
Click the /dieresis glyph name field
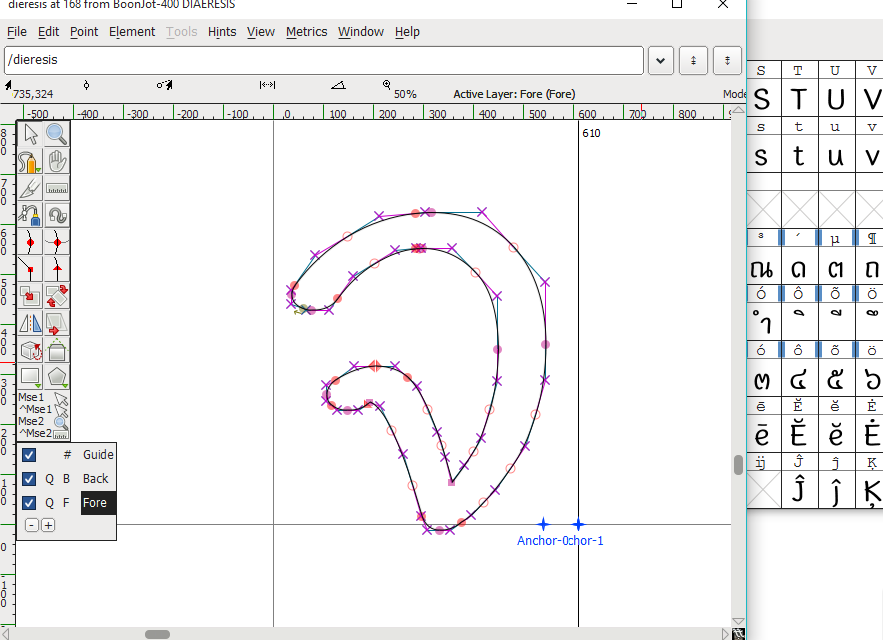324,60
